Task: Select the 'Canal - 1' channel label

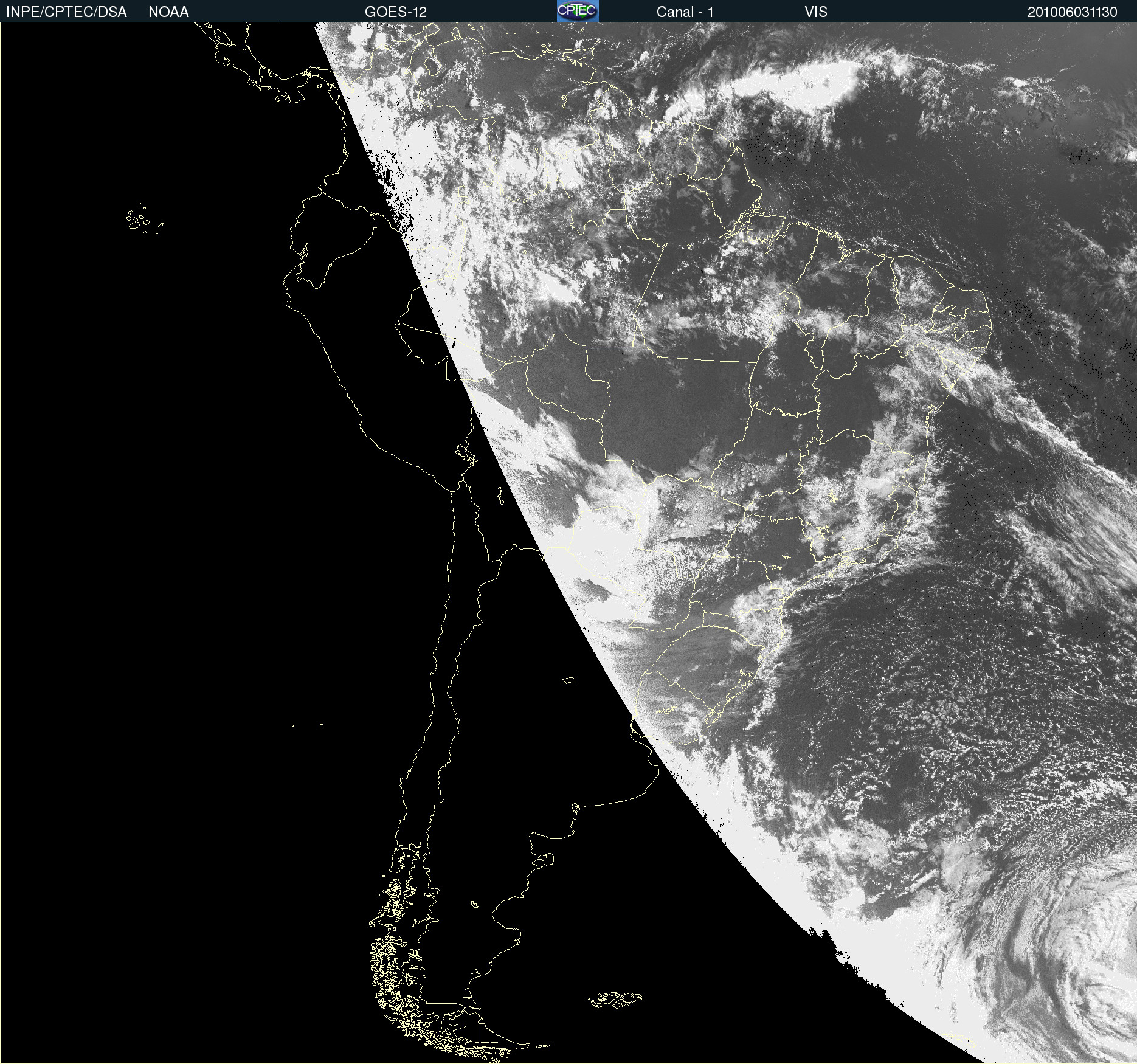Action: pos(685,12)
